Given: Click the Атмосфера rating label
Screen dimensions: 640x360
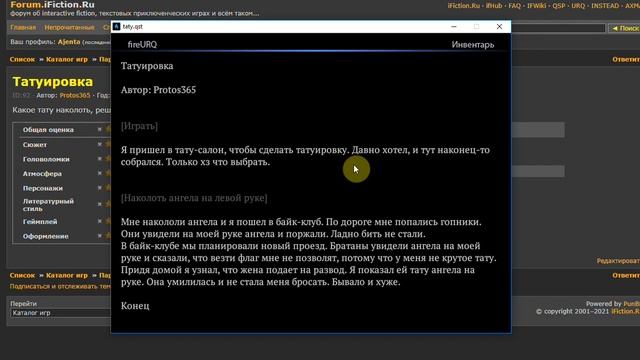Looking at the screenshot, I should pyautogui.click(x=42, y=173).
